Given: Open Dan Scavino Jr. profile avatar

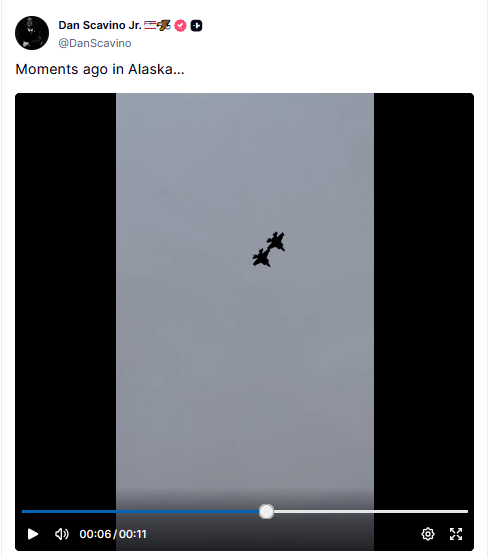Looking at the screenshot, I should tap(32, 33).
